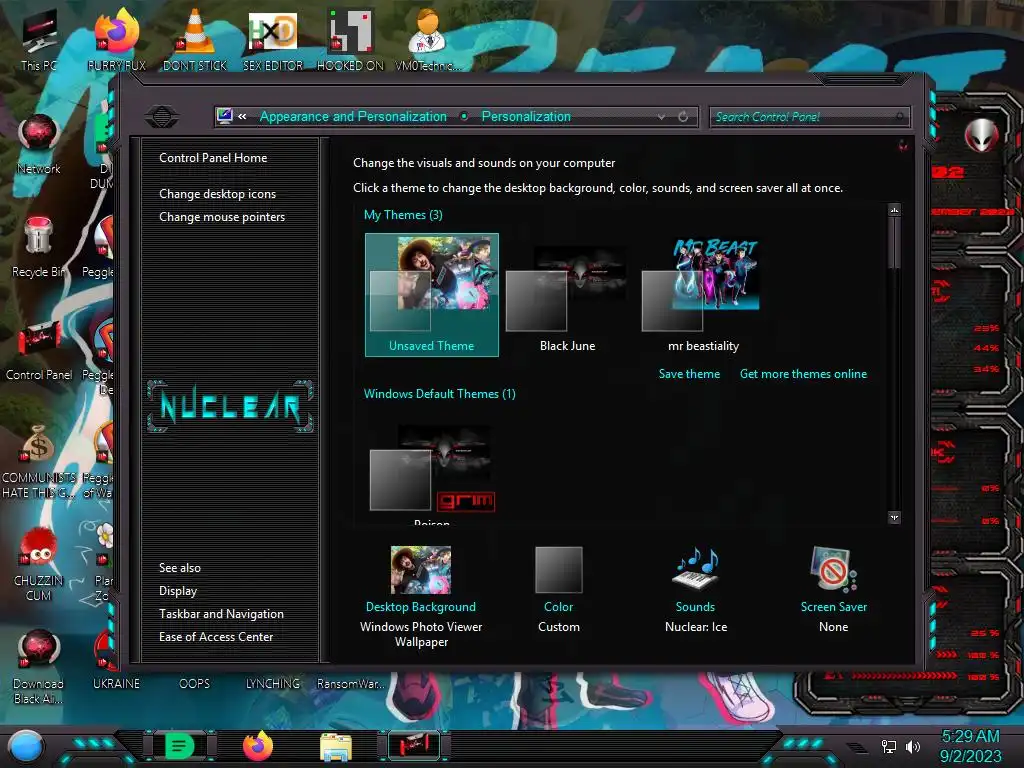Click the breadcrumb double-chevron expander
1024x768 pixels.
click(242, 116)
